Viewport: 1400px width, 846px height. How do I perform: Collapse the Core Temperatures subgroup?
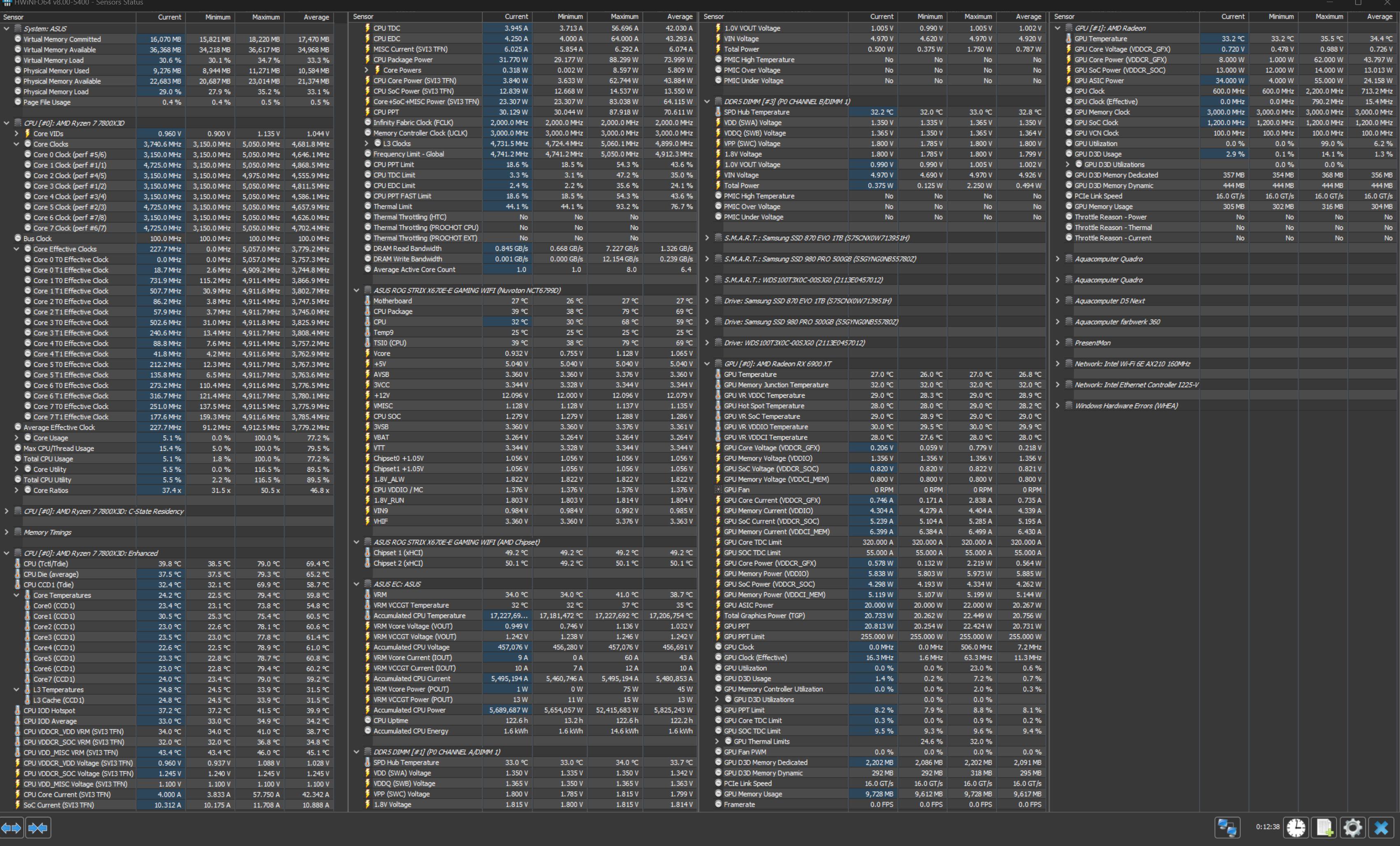click(16, 596)
